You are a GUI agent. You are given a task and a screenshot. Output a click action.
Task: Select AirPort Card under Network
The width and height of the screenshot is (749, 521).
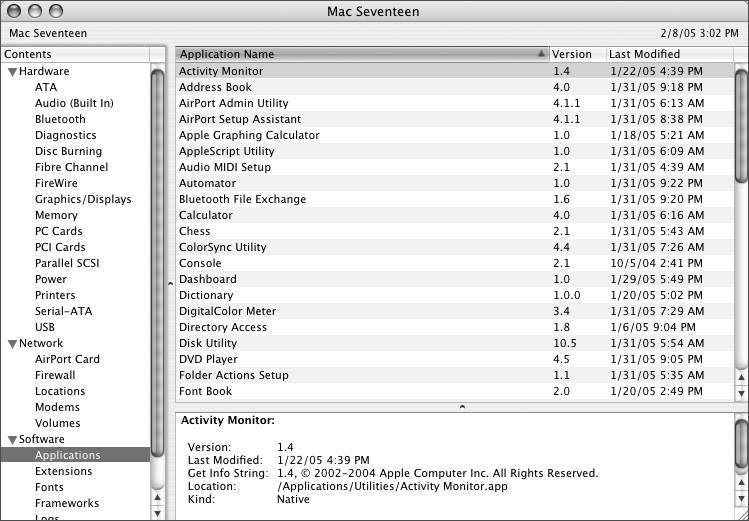point(67,359)
